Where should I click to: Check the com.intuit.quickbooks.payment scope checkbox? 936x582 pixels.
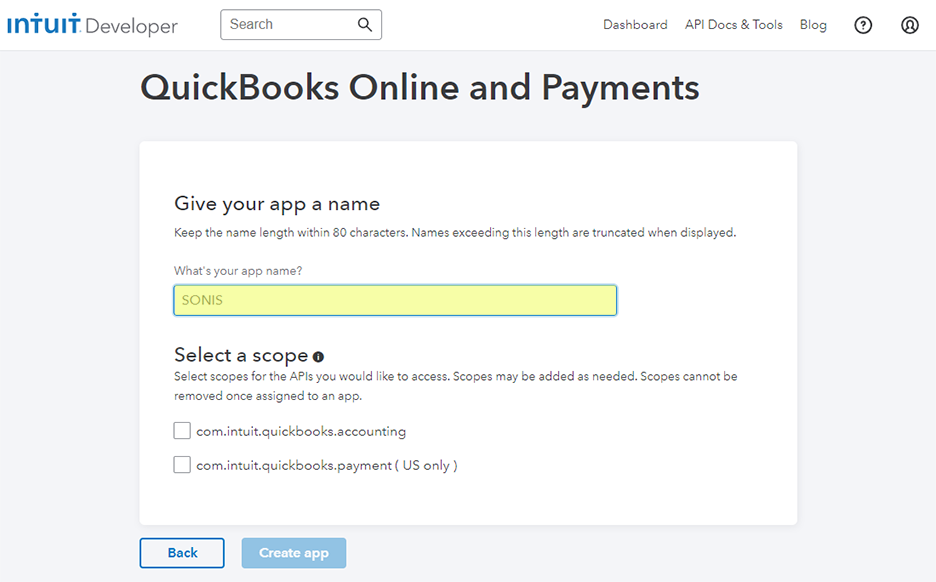[182, 465]
